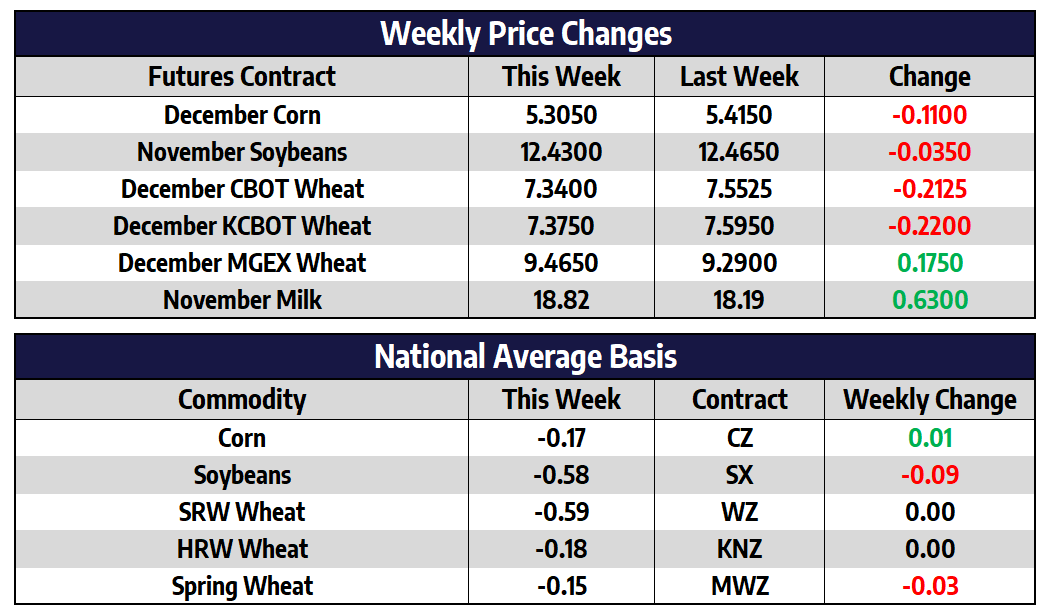
Task: Select the red -0.09 soybean basis change
Action: 929,475
